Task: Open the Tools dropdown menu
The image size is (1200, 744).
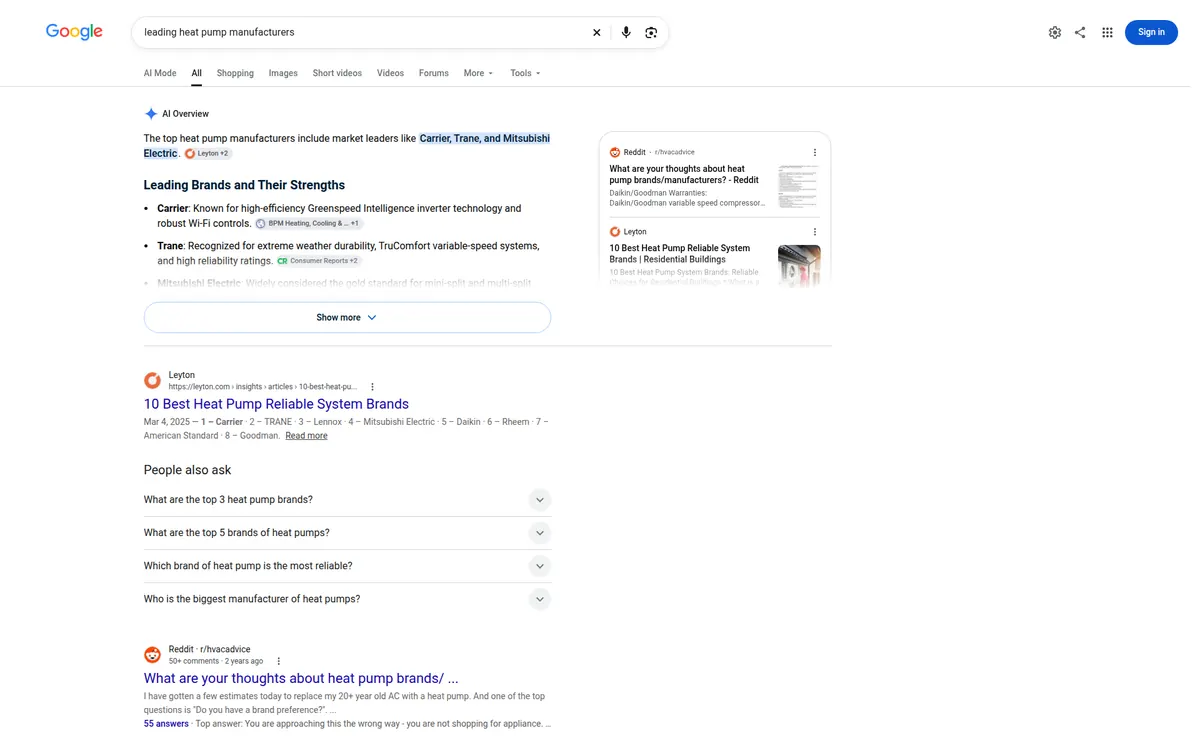Action: click(525, 73)
